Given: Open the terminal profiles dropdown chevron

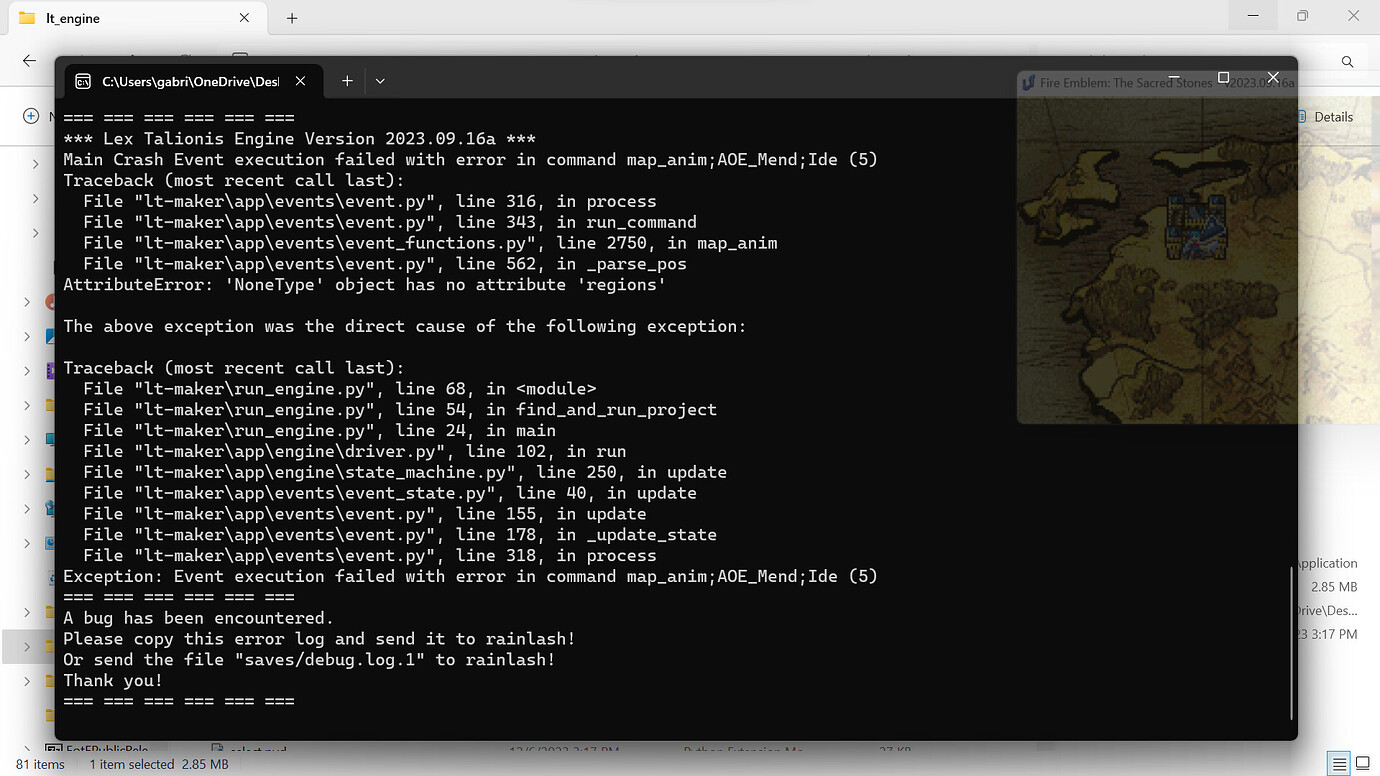Looking at the screenshot, I should point(380,81).
